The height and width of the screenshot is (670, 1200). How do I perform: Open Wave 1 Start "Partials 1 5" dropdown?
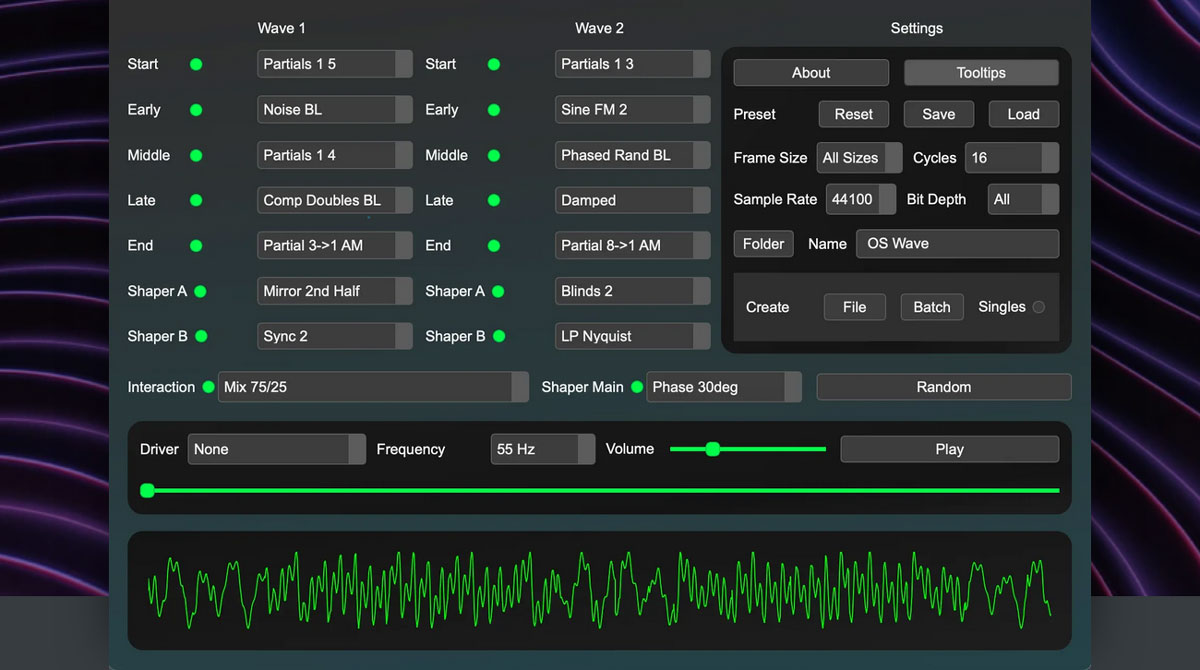(334, 64)
